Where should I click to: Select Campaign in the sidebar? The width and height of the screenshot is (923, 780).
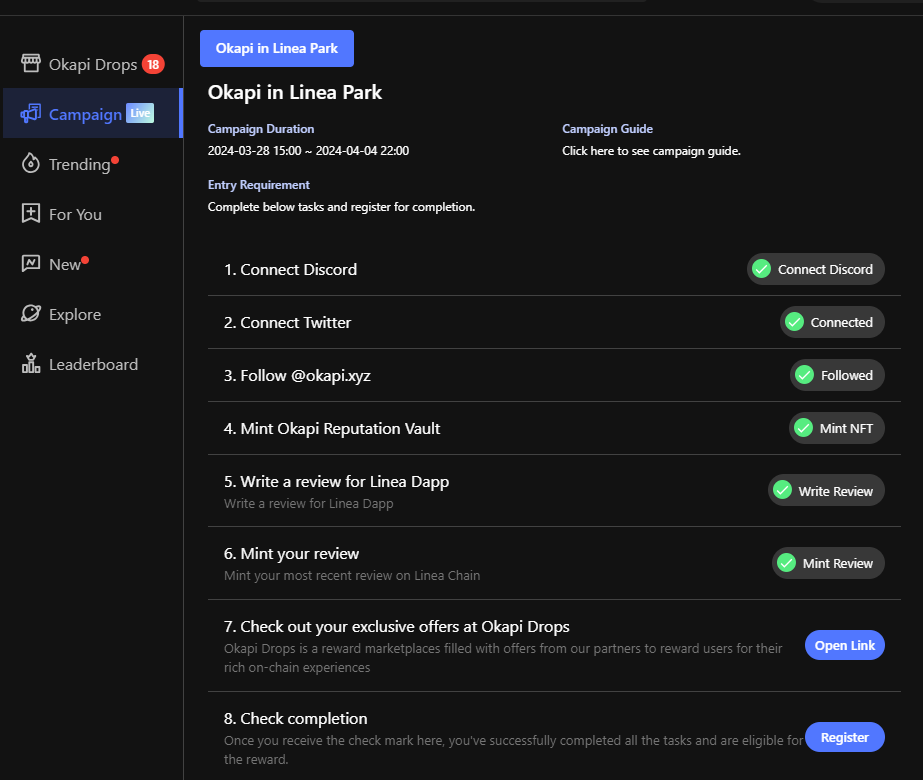[x=93, y=113]
